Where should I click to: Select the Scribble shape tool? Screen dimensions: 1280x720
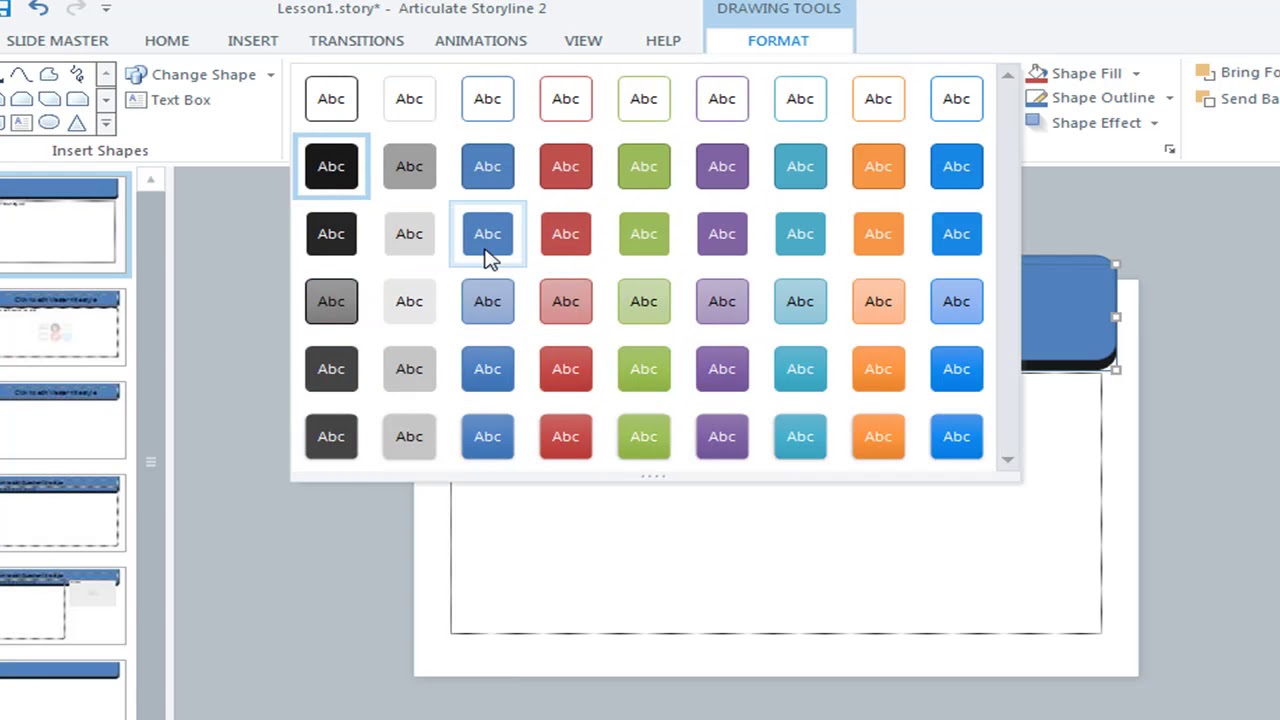point(77,75)
